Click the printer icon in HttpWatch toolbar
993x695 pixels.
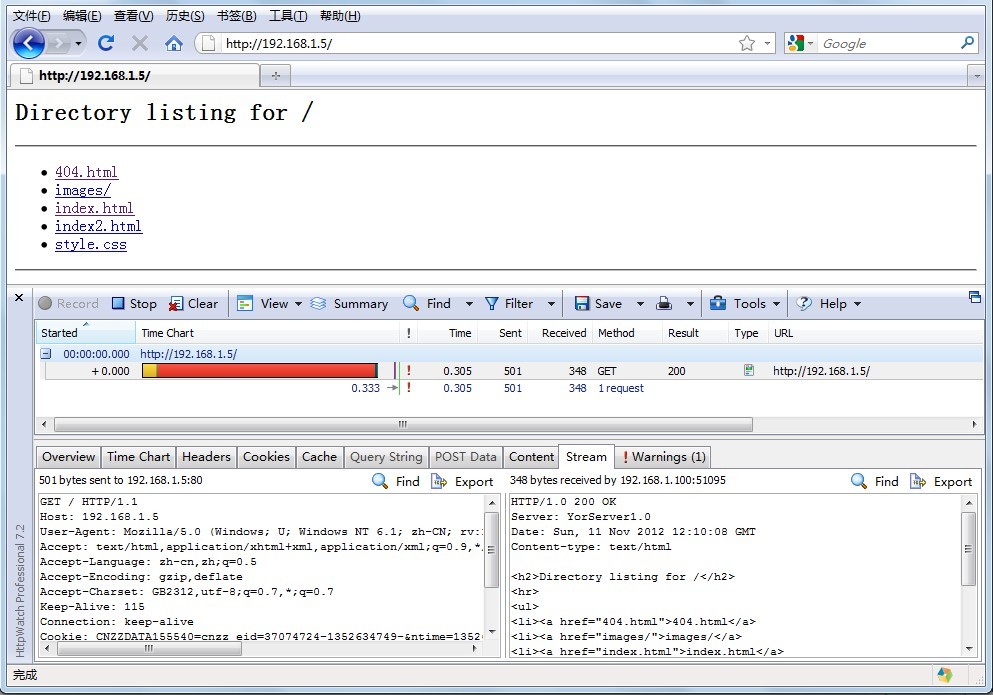click(x=664, y=304)
